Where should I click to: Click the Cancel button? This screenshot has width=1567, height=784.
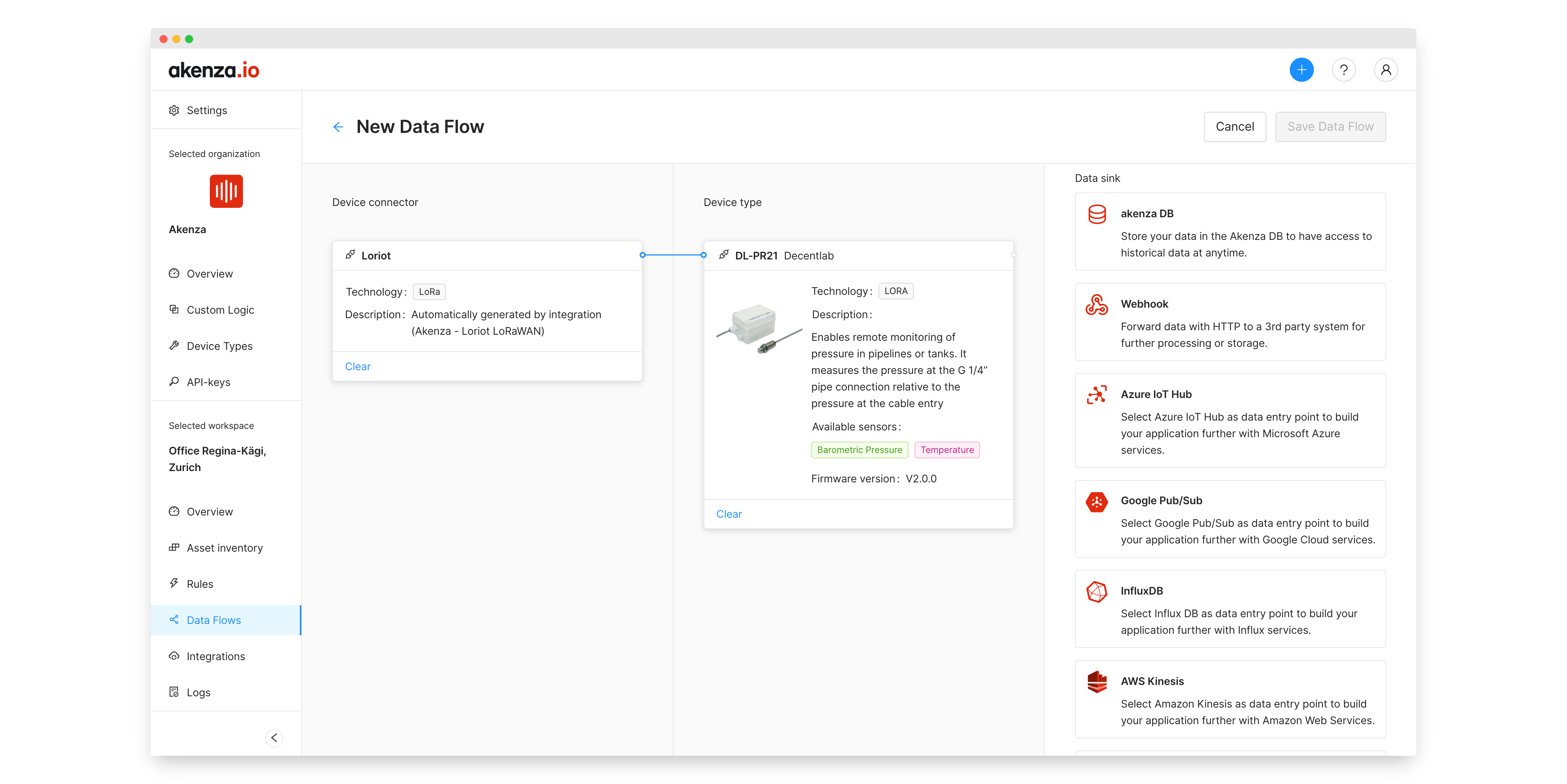click(x=1234, y=127)
